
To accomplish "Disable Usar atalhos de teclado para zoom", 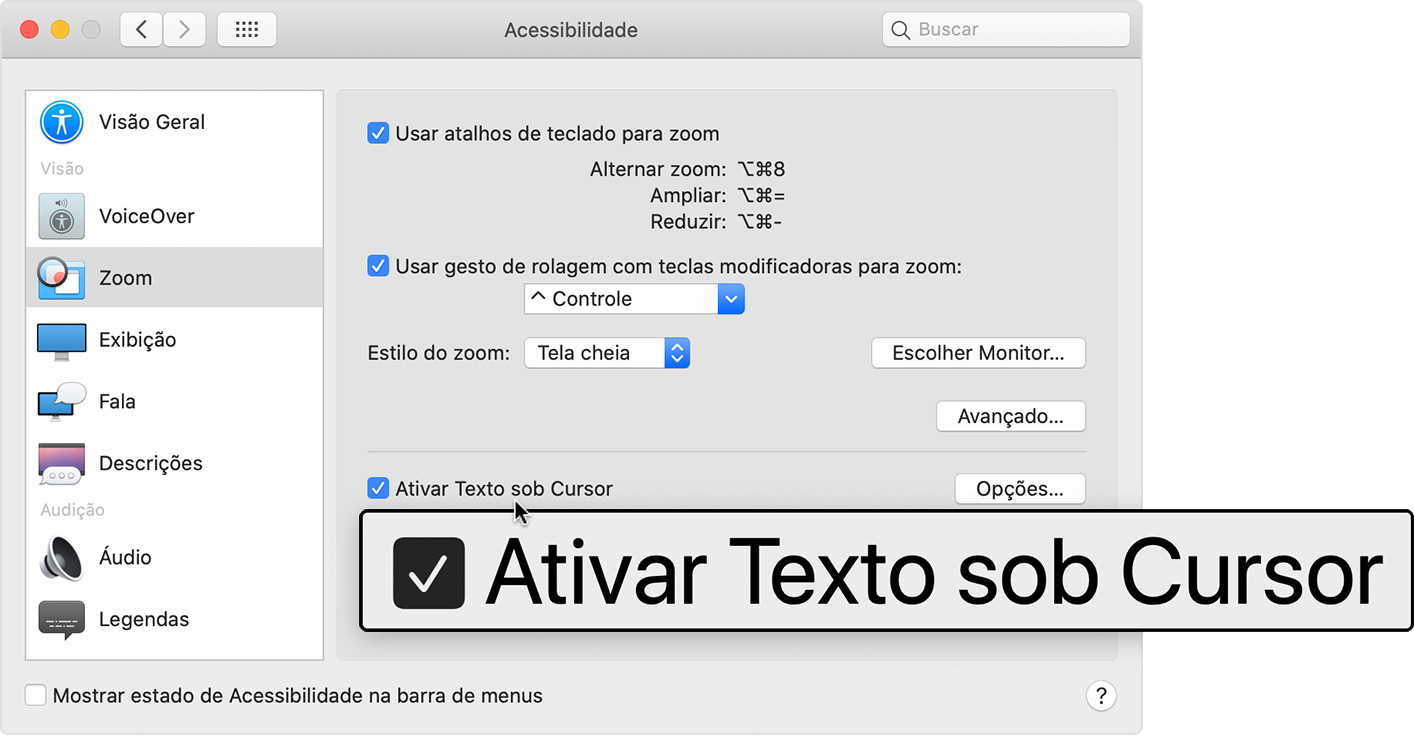I will (378, 132).
